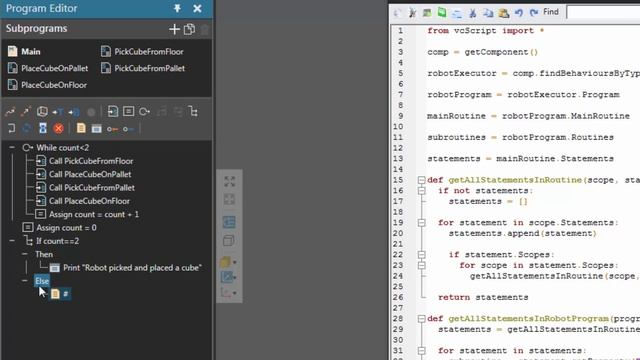Add a print statement icon
Screen dimensions: 640x360
pos(96,129)
